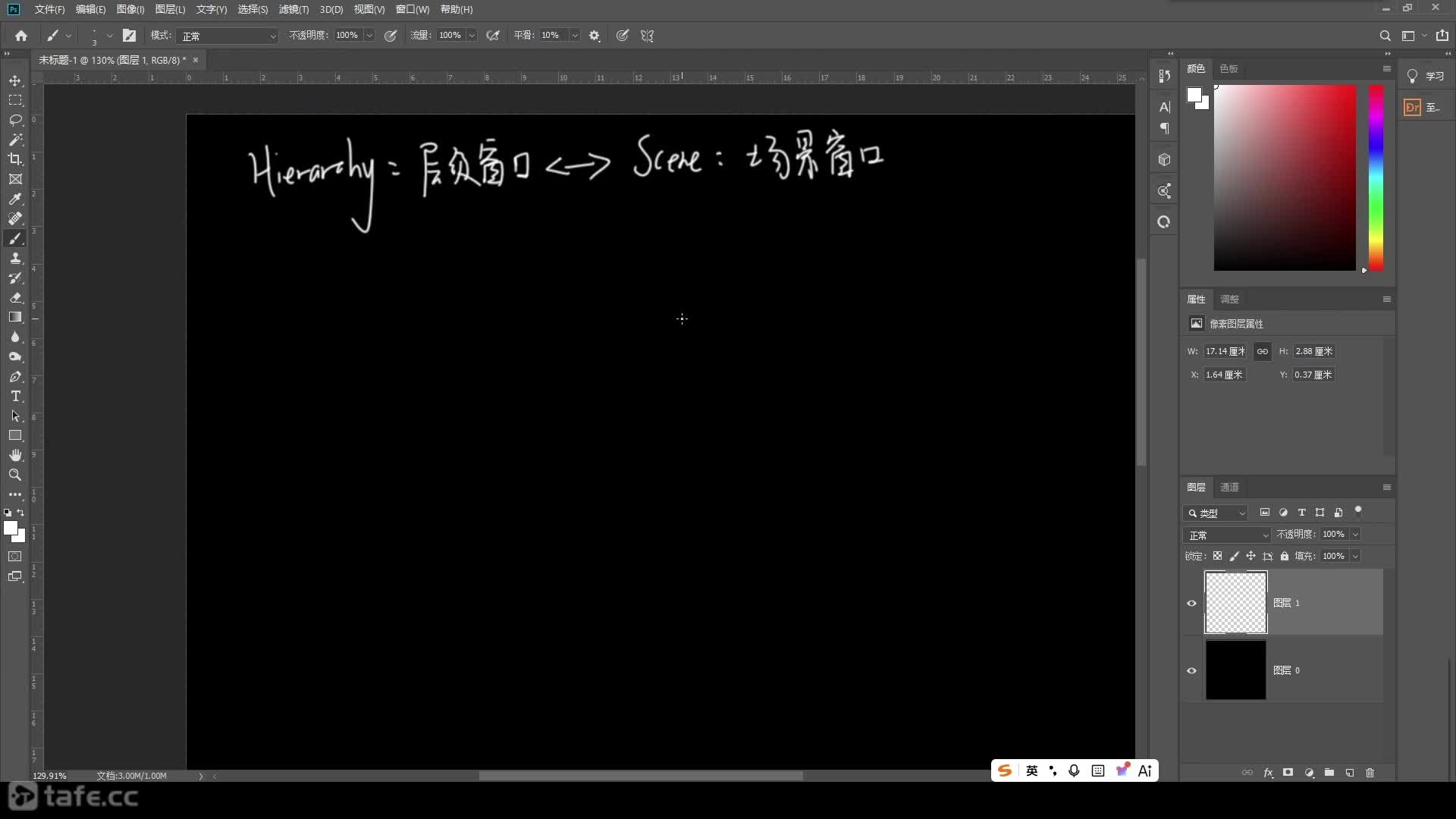
Task: Toggle lock all layer attributes
Action: point(1285,556)
